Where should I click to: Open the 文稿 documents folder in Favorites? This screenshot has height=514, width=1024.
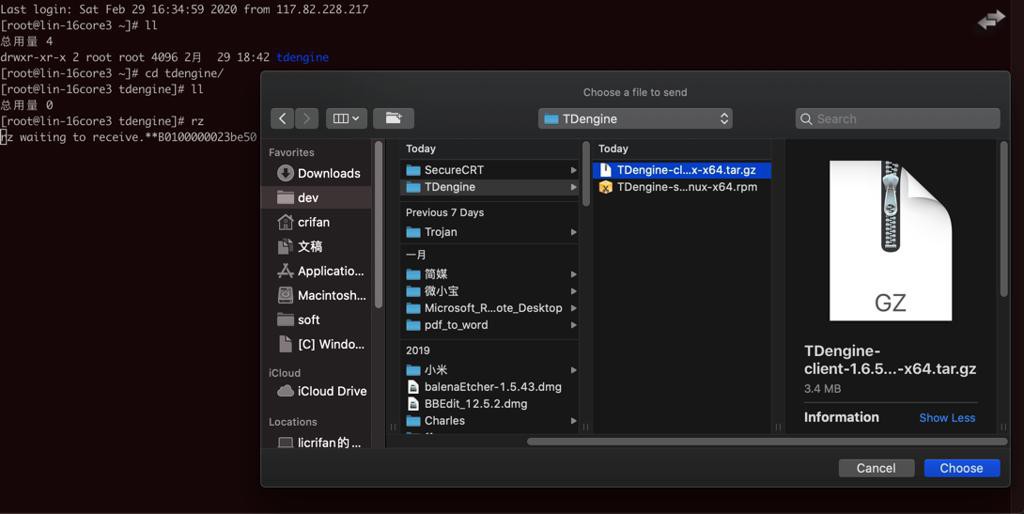pyautogui.click(x=318, y=246)
